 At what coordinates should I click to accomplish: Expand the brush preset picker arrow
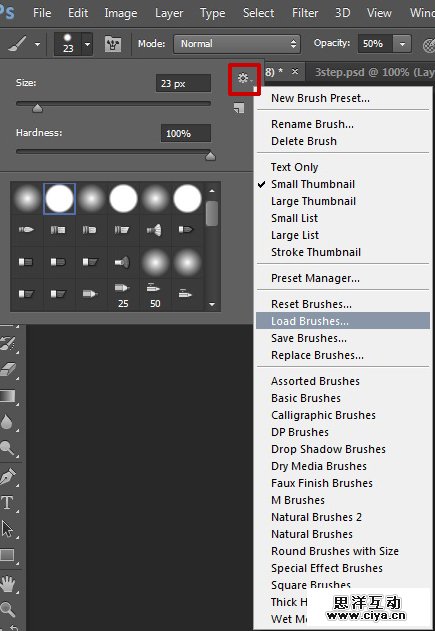(x=87, y=44)
